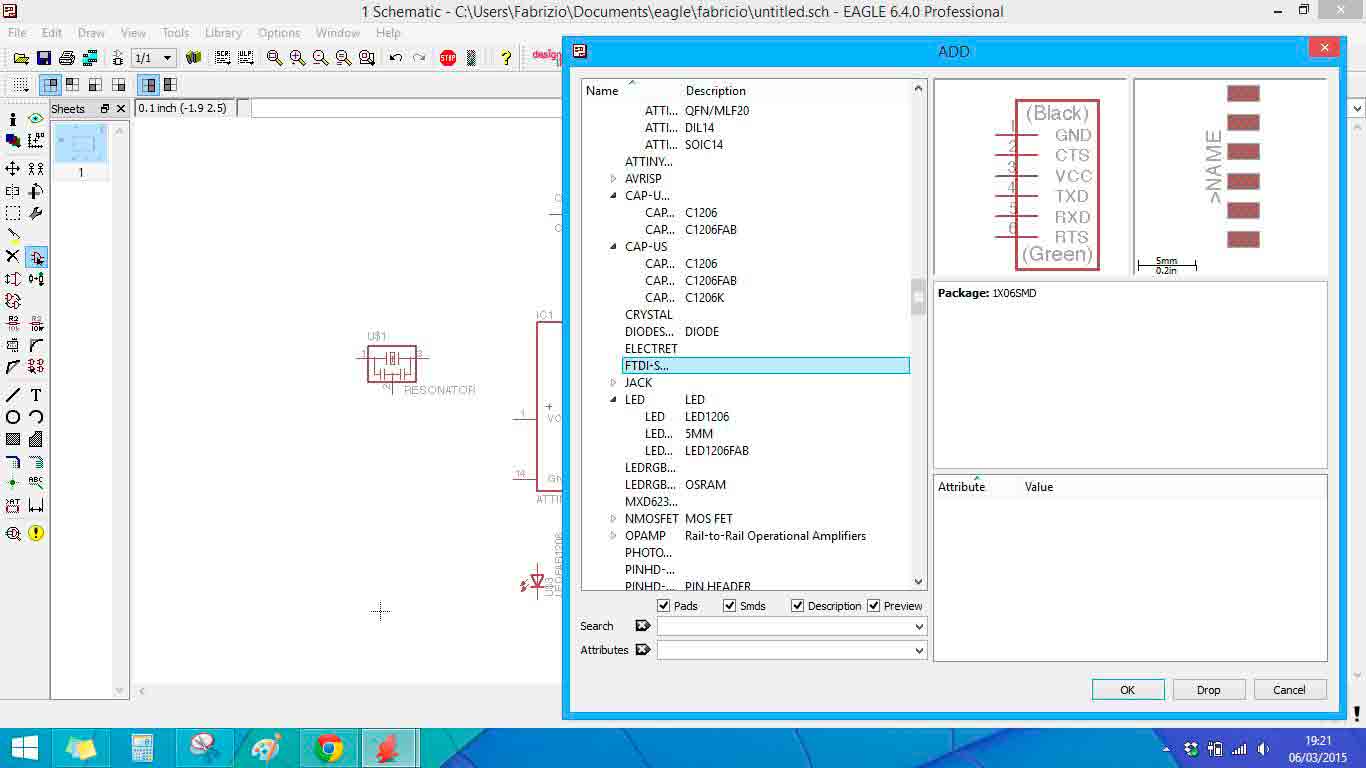Select the Delete X tool
Viewport: 1366px width, 768px height.
(13, 257)
